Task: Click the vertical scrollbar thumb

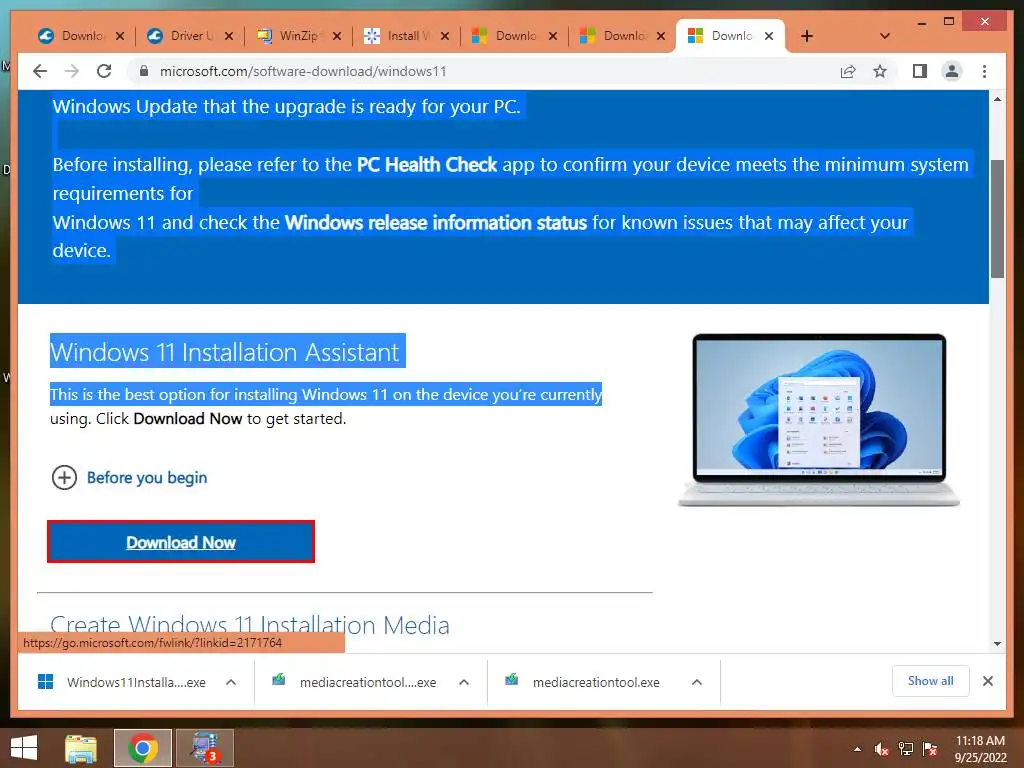Action: coord(997,218)
